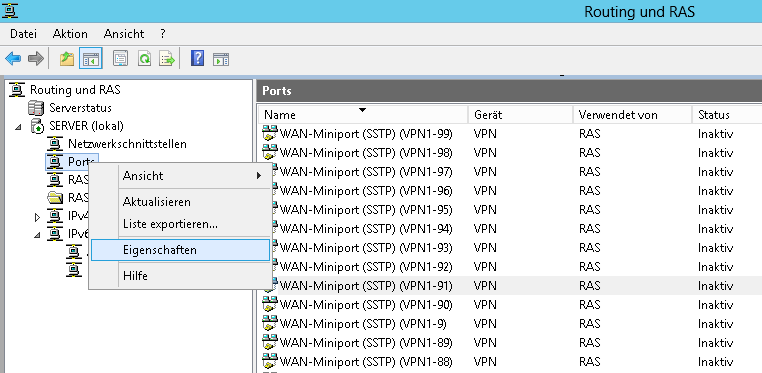Select the Netzwerkschnittstellen tree item
The height and width of the screenshot is (373, 762).
coord(127,144)
